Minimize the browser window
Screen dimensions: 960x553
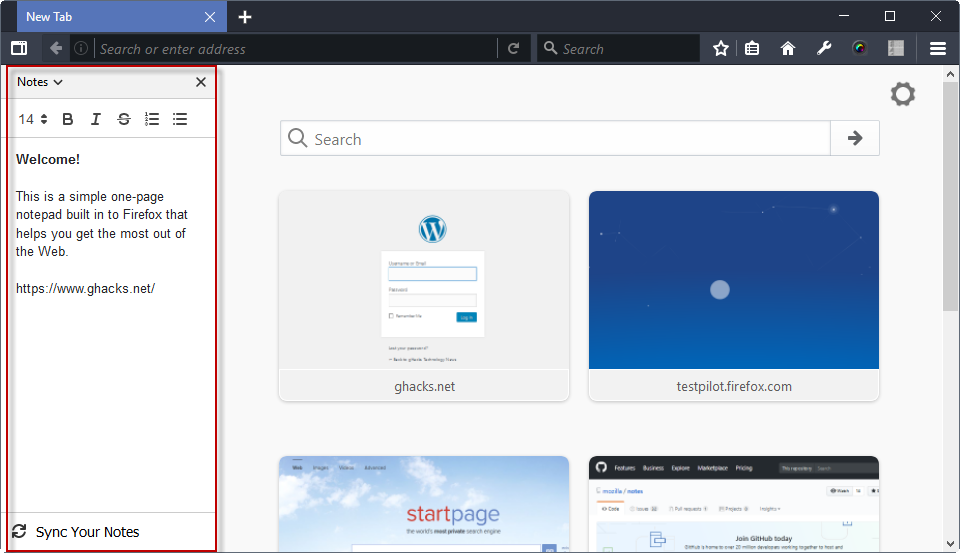pos(844,17)
